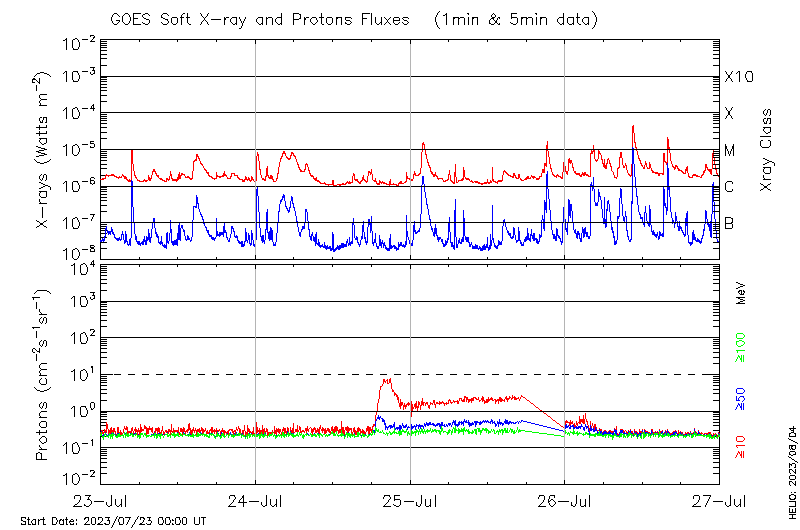Click the B flare class label

tap(729, 223)
